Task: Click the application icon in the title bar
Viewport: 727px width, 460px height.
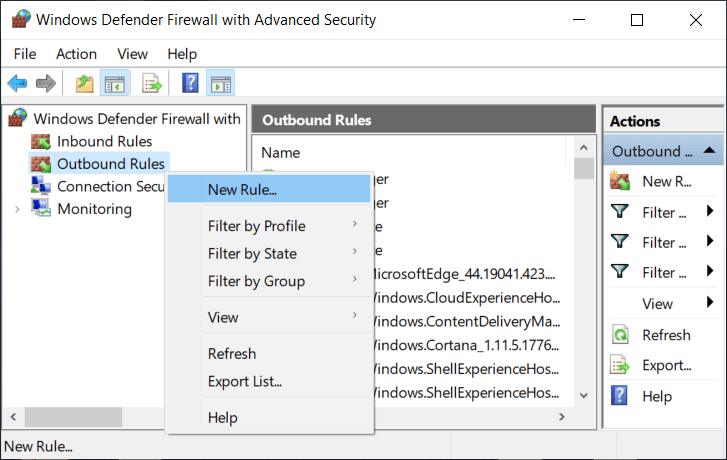Action: pyautogui.click(x=21, y=19)
